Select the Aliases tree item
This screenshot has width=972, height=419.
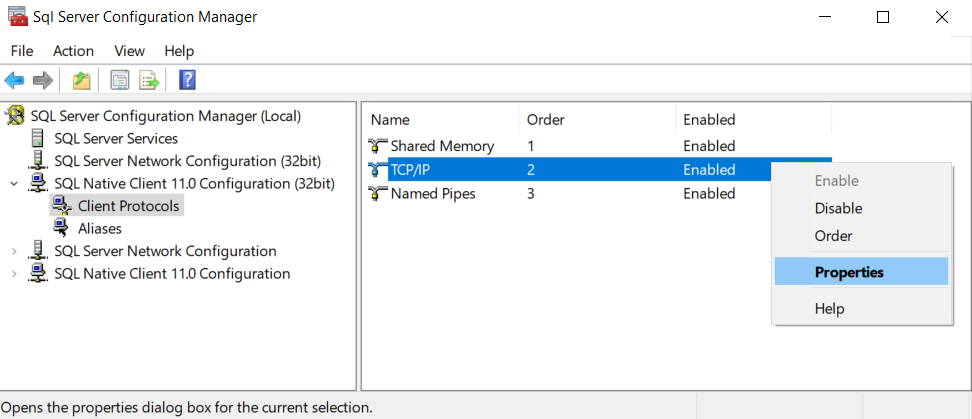(x=99, y=228)
